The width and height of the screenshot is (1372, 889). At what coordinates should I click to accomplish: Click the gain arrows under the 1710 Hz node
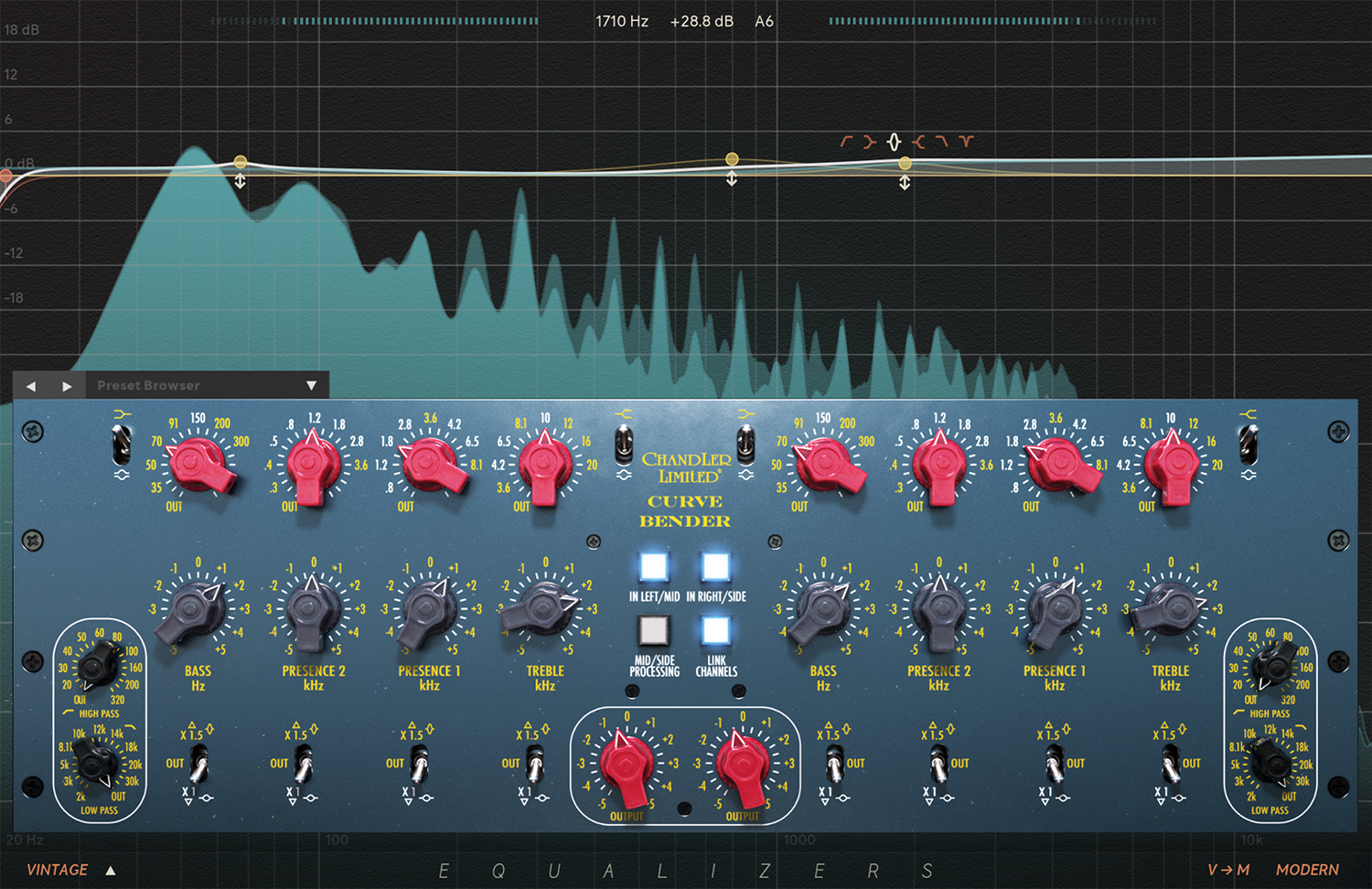pyautogui.click(x=904, y=183)
